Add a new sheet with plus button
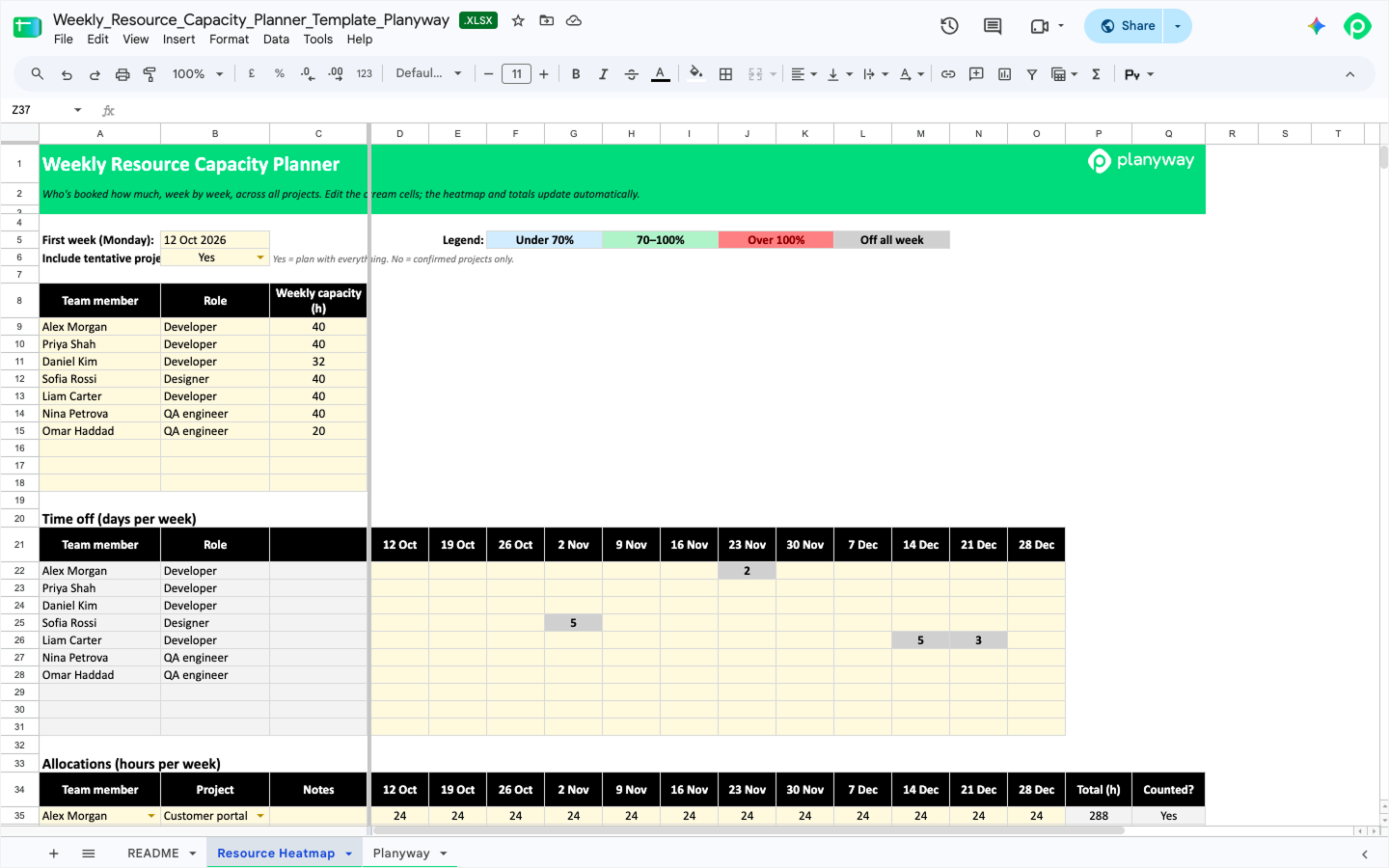 (x=54, y=854)
